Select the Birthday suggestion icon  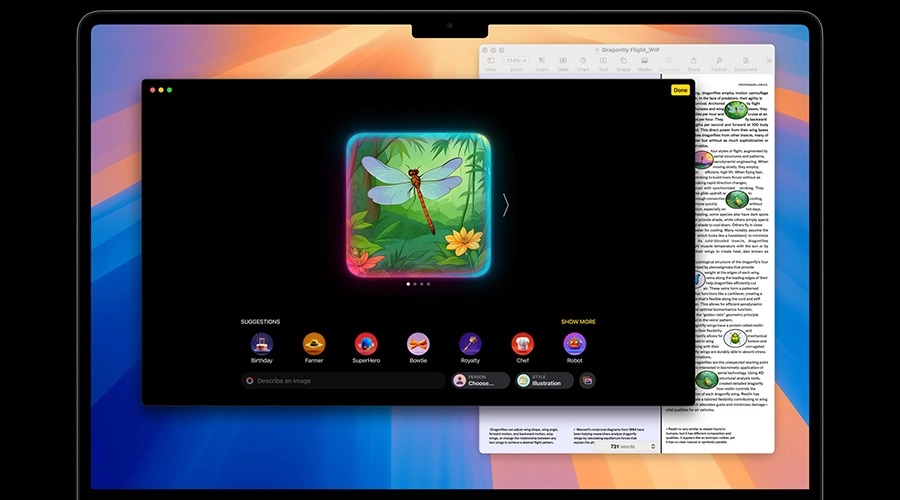click(x=261, y=344)
